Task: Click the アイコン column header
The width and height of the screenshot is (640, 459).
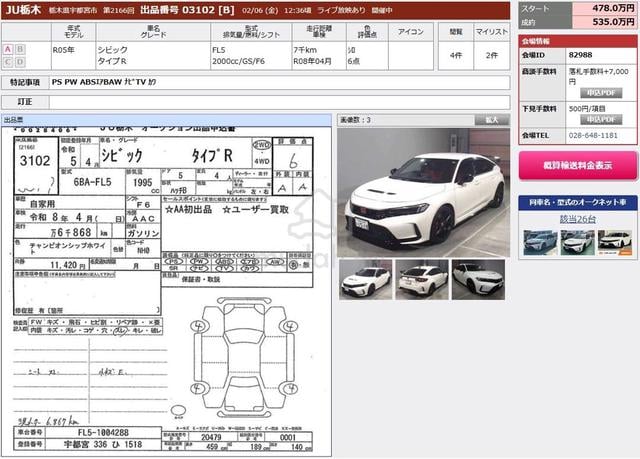Action: pyautogui.click(x=411, y=32)
